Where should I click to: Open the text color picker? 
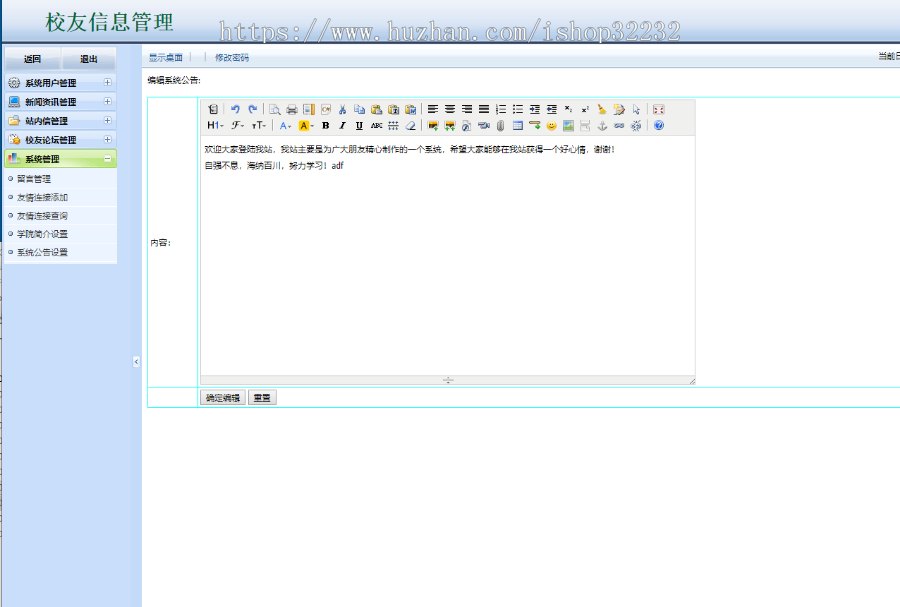pyautogui.click(x=285, y=126)
